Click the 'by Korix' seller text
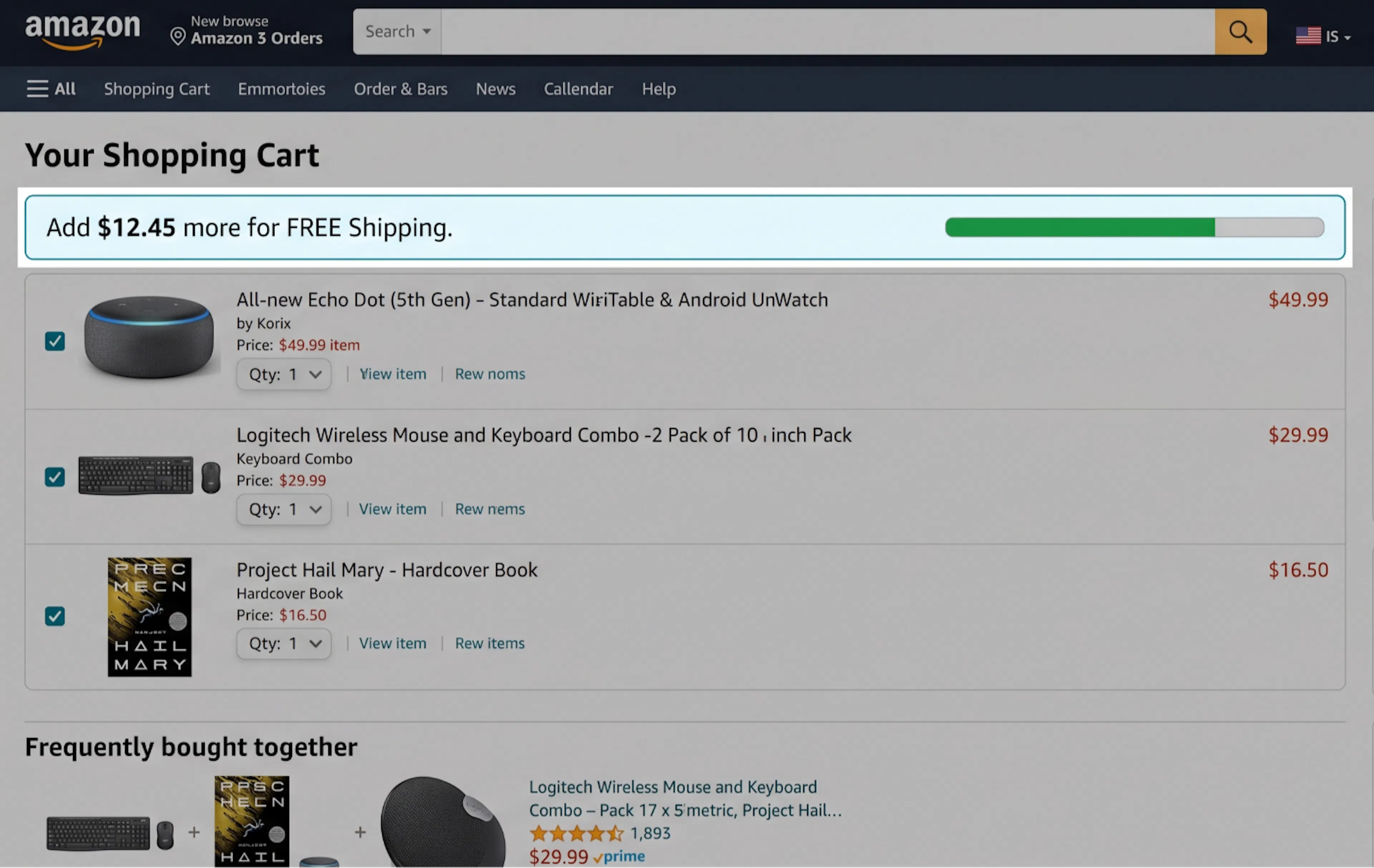The width and height of the screenshot is (1374, 868). click(264, 323)
